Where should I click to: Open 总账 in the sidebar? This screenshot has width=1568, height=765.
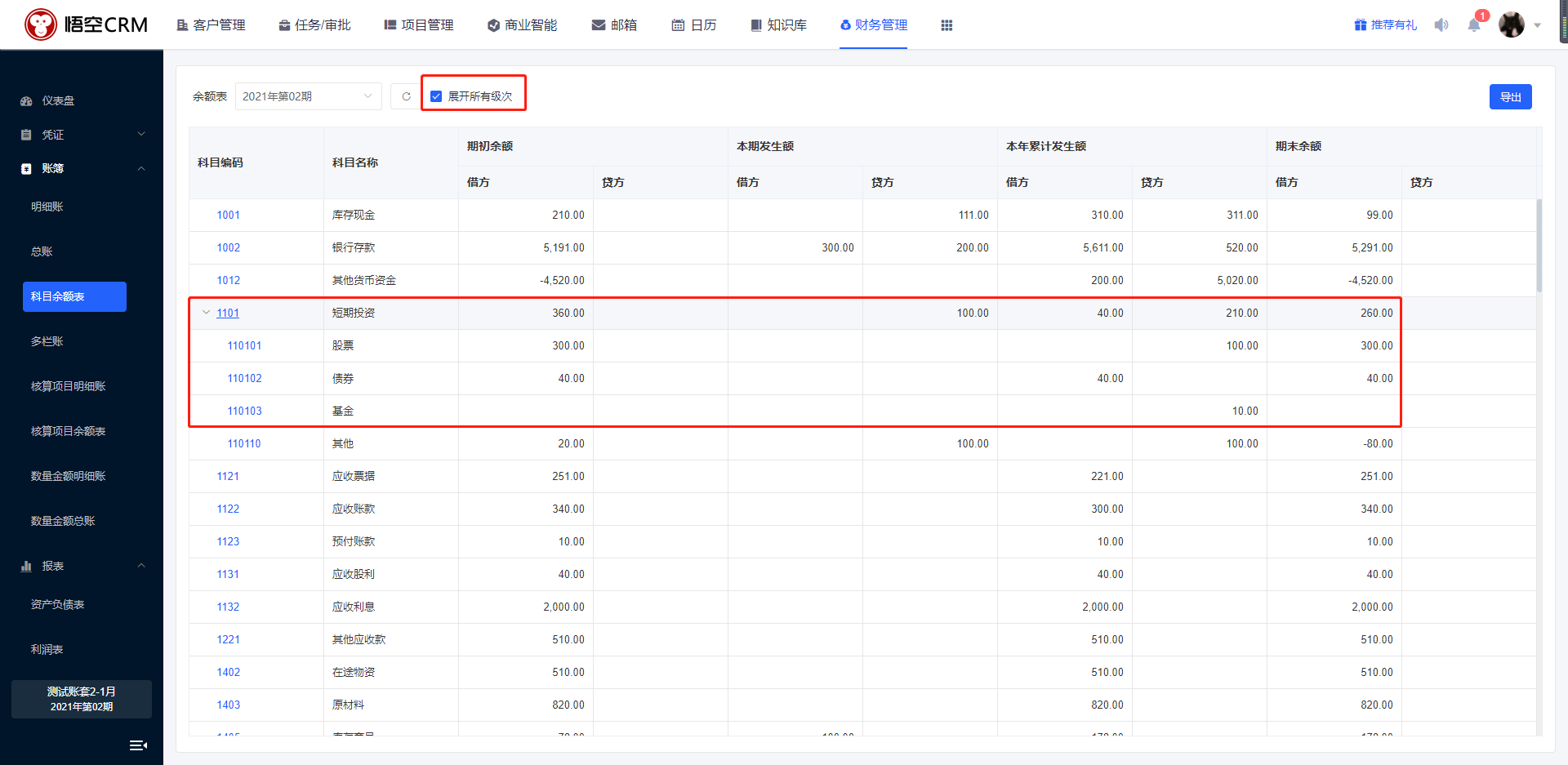42,251
